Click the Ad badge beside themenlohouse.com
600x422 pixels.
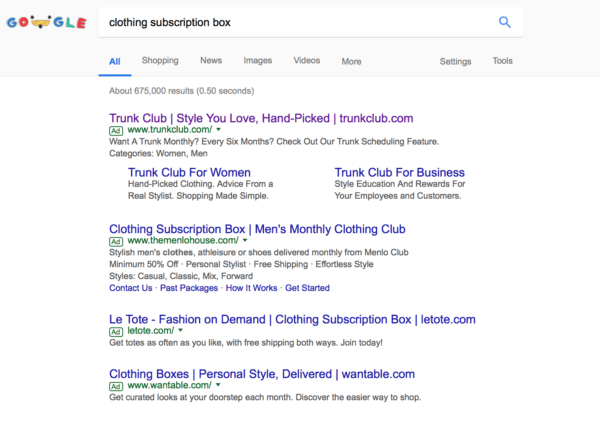coord(116,242)
